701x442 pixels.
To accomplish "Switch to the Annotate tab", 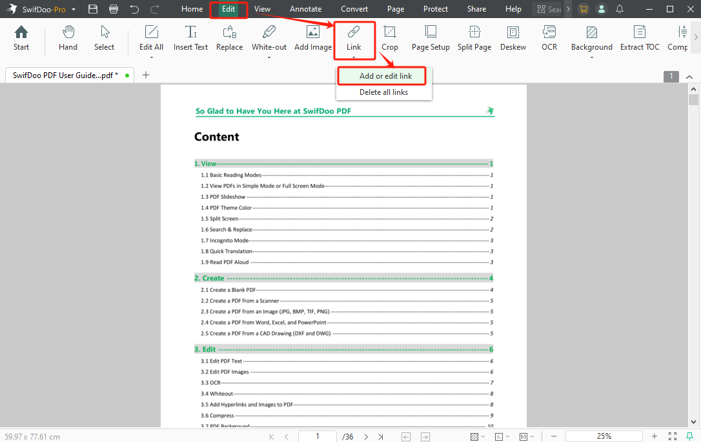I will [305, 9].
